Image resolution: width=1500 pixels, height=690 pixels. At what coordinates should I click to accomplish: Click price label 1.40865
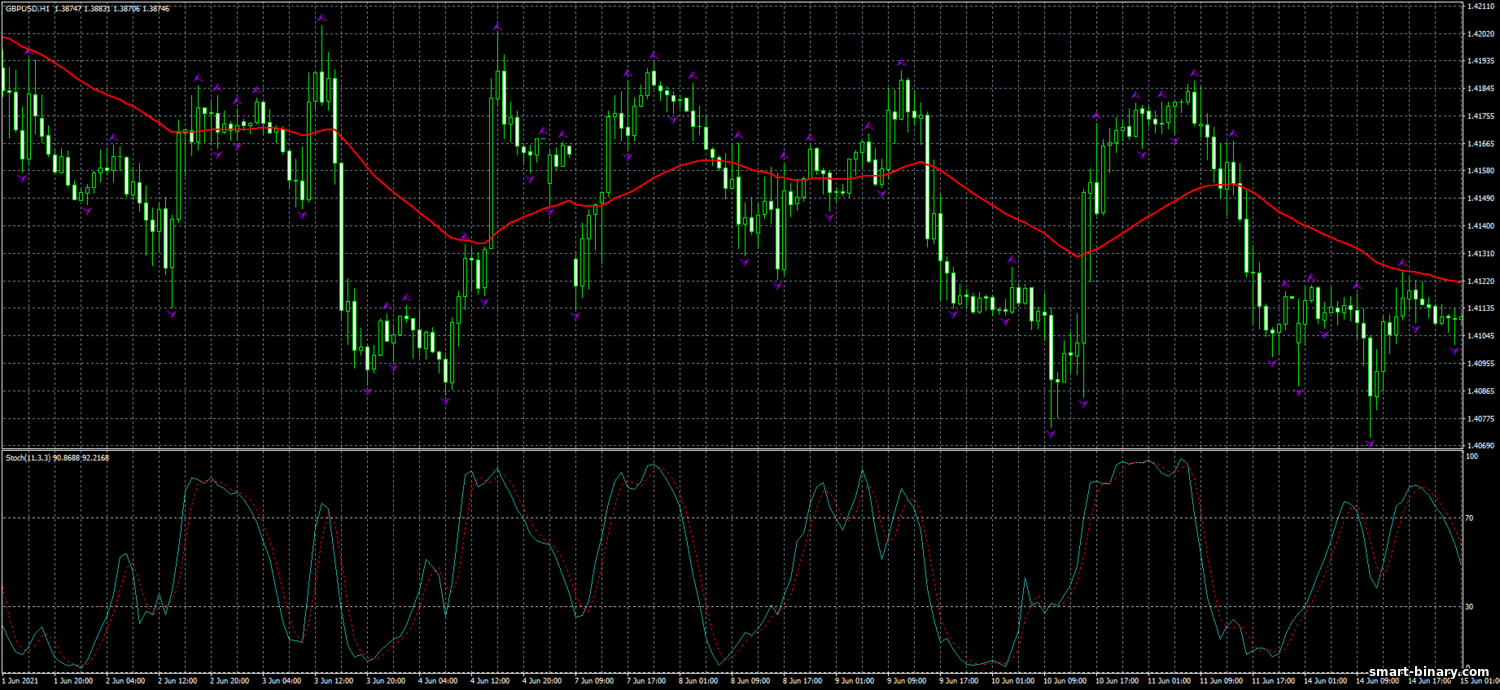click(x=1480, y=391)
